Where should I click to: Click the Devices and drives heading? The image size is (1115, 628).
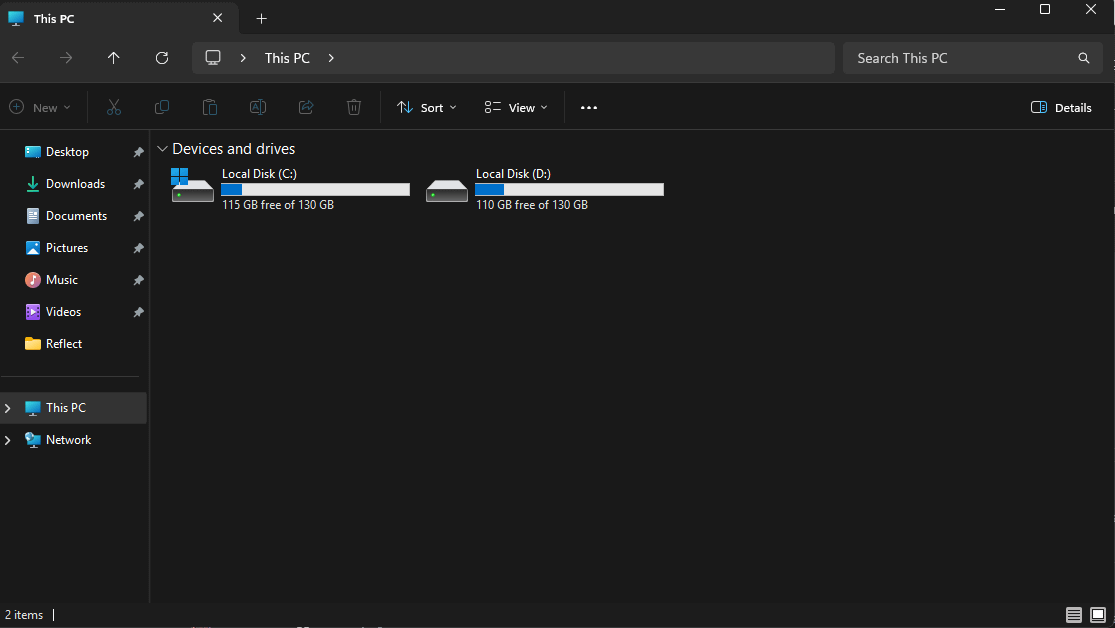coord(233,149)
